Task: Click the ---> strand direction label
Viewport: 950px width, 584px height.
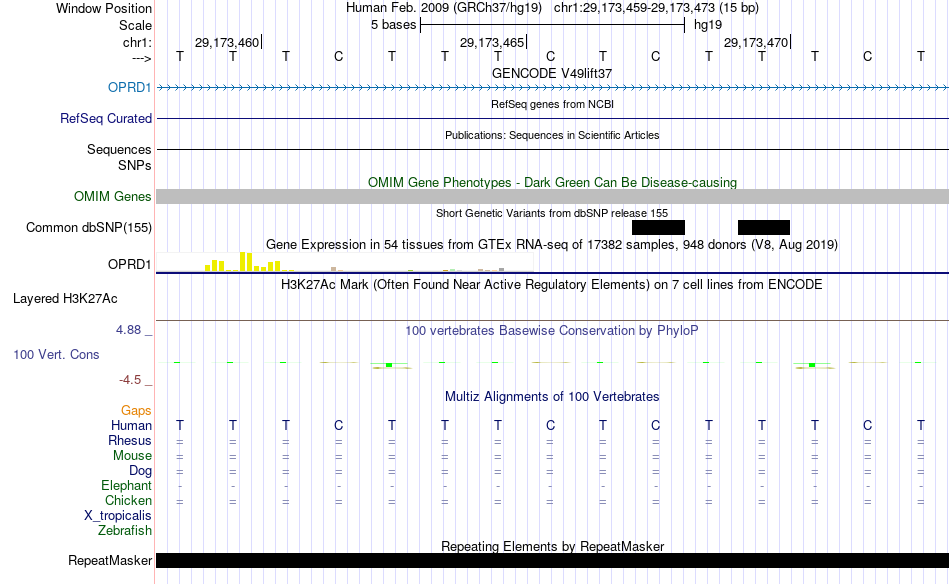Action: [x=141, y=58]
